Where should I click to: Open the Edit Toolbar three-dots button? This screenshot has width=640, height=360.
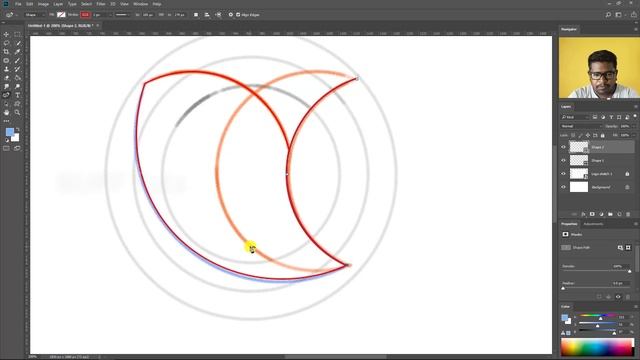pyautogui.click(x=6, y=121)
